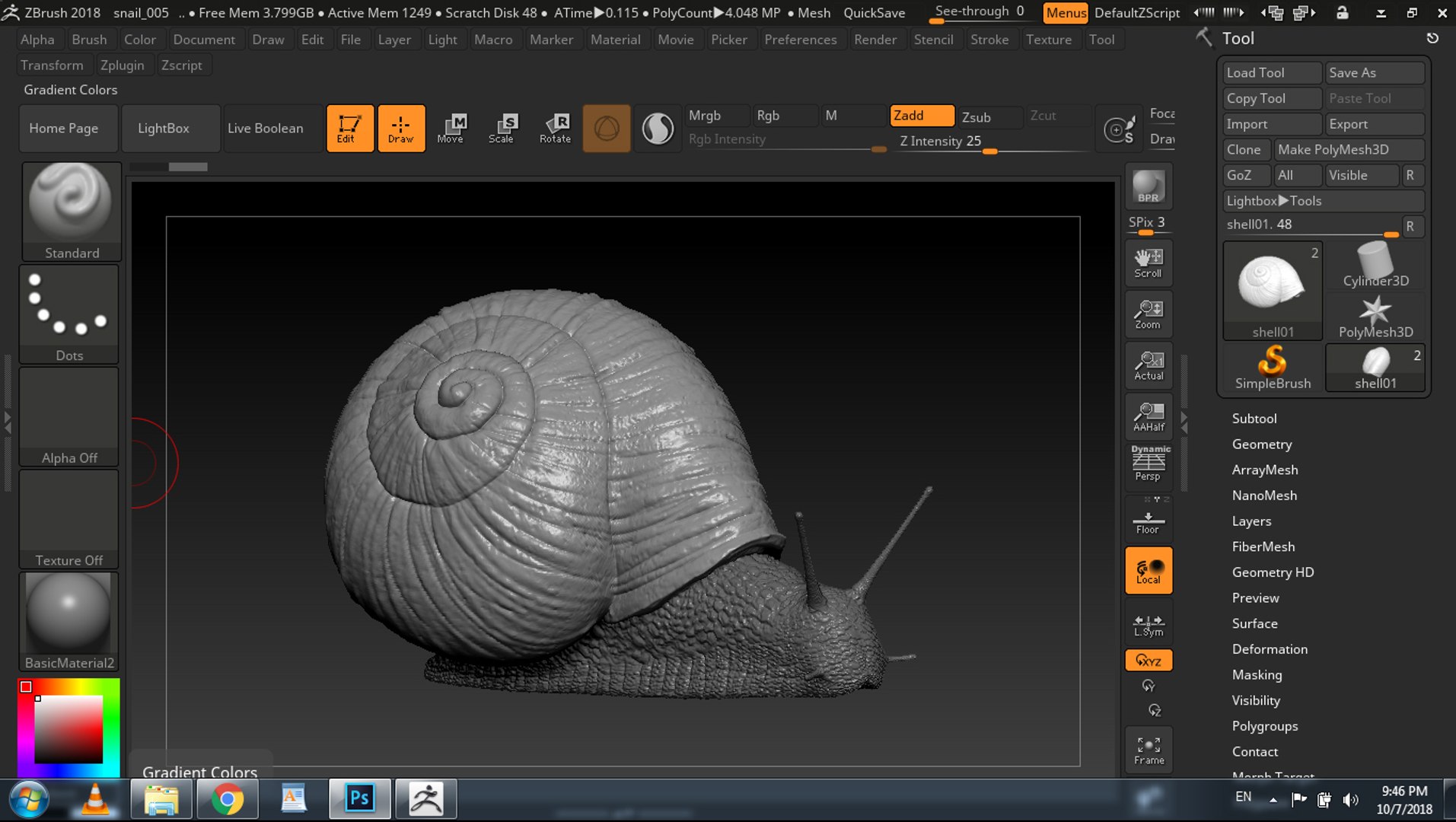Open the Alpha Off selector
The width and height of the screenshot is (1456, 822).
(69, 417)
